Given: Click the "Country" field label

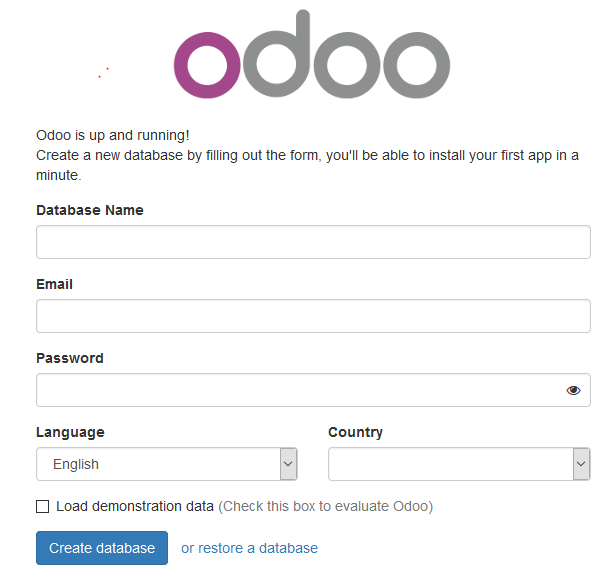Looking at the screenshot, I should [355, 432].
